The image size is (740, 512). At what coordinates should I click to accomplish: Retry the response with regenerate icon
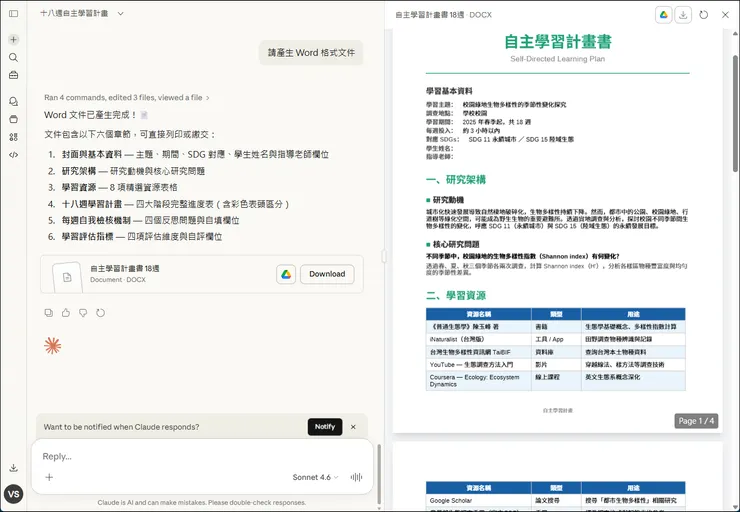pos(101,313)
